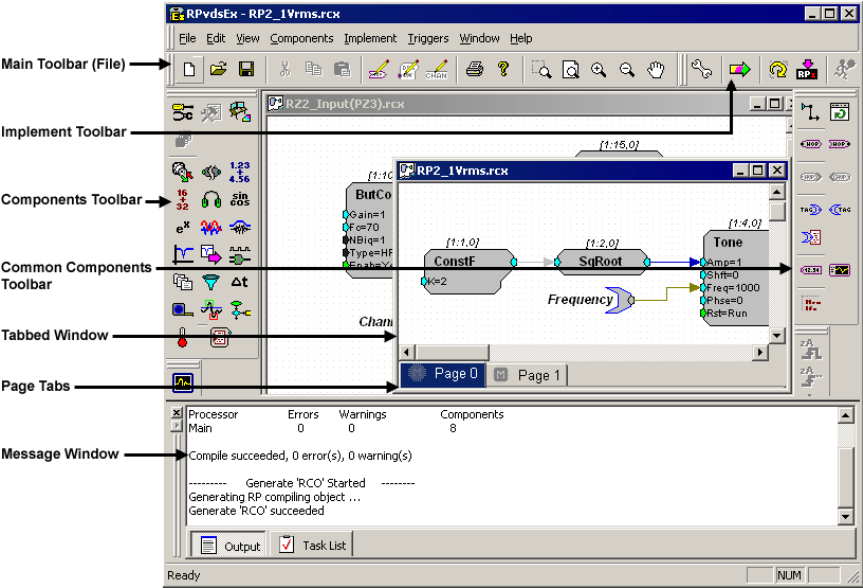Open the Triggers menu
This screenshot has width=863, height=588.
tap(428, 39)
